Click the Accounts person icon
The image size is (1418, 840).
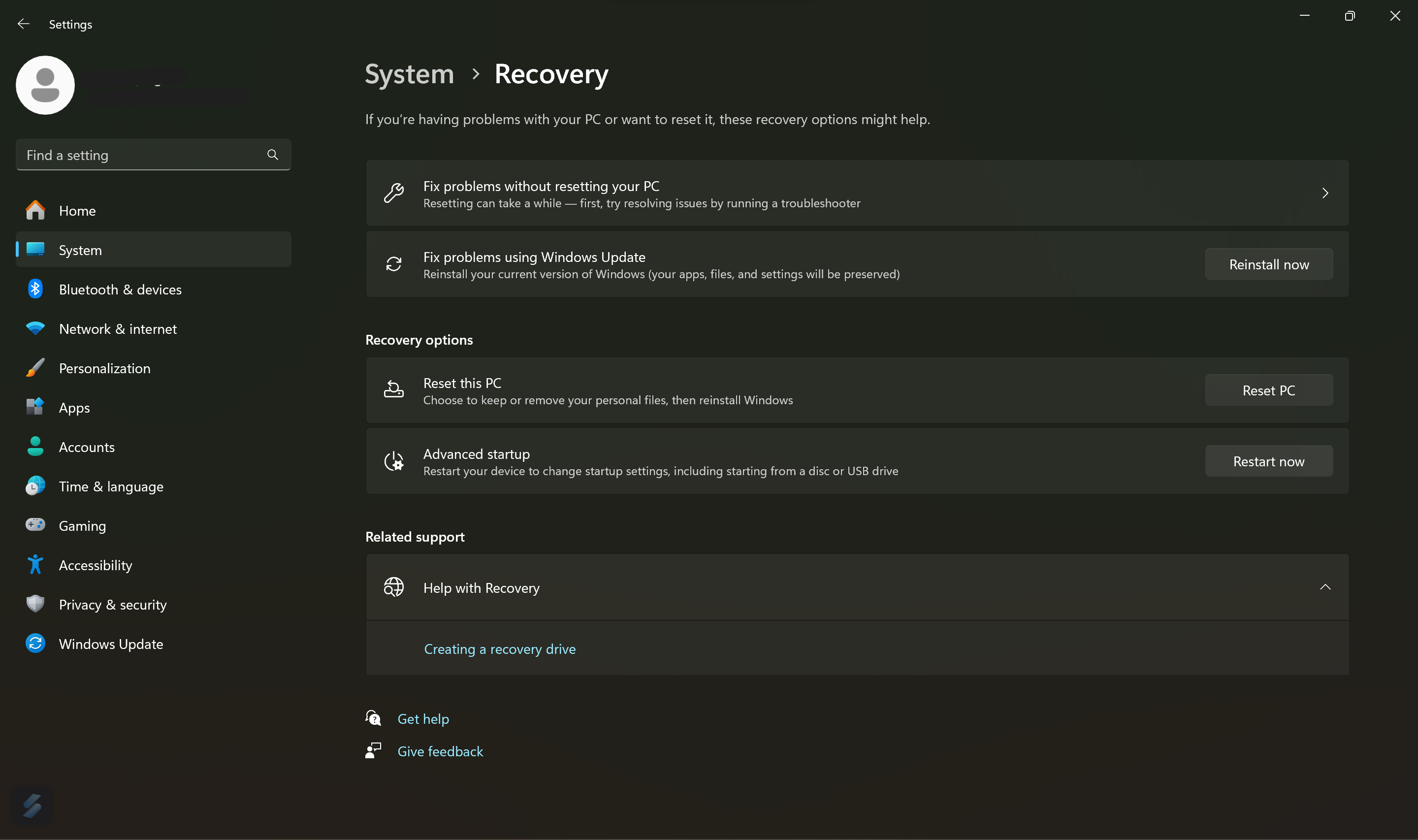(x=35, y=447)
